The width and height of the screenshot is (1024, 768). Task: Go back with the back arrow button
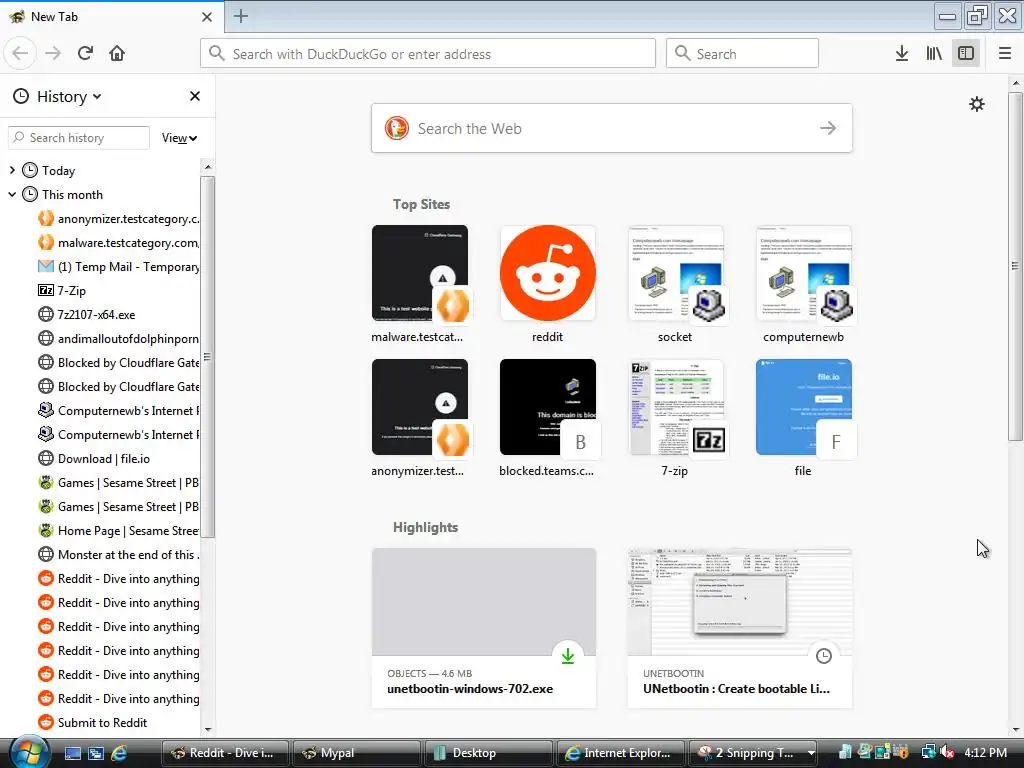[x=20, y=54]
